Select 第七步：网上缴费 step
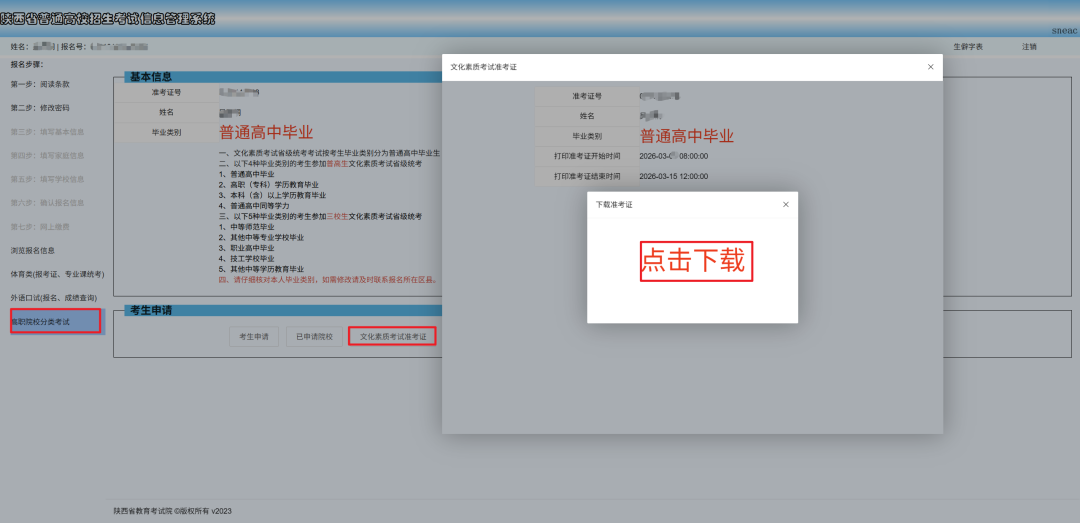 (40, 227)
